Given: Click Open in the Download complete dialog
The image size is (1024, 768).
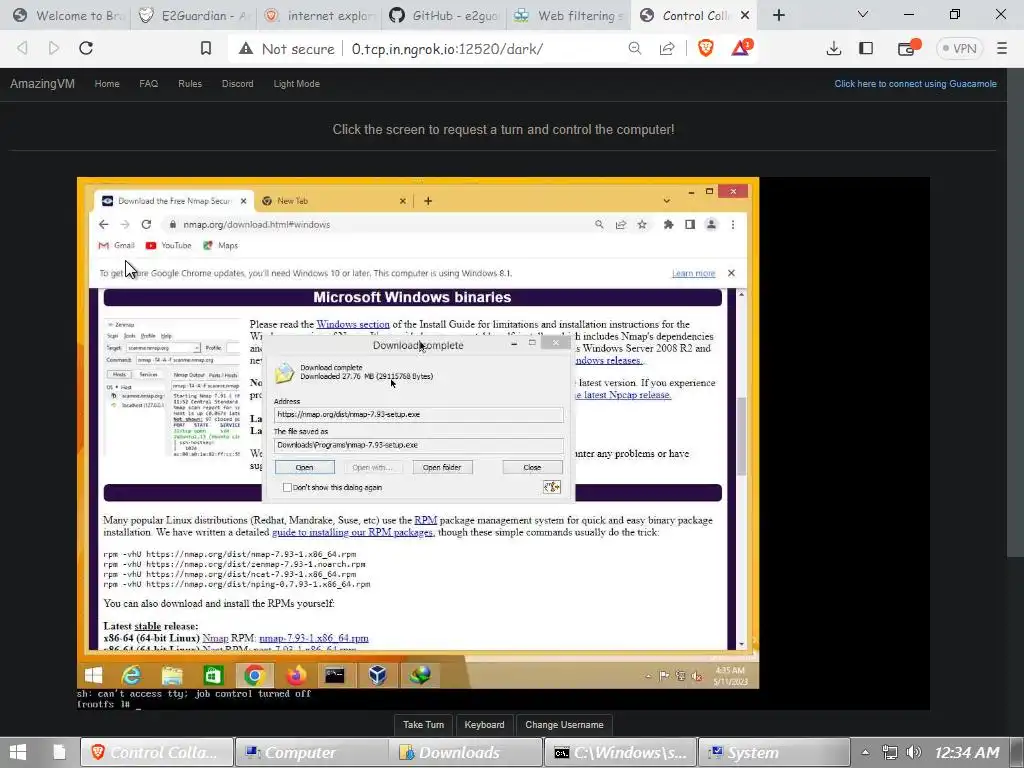Looking at the screenshot, I should [x=304, y=468].
